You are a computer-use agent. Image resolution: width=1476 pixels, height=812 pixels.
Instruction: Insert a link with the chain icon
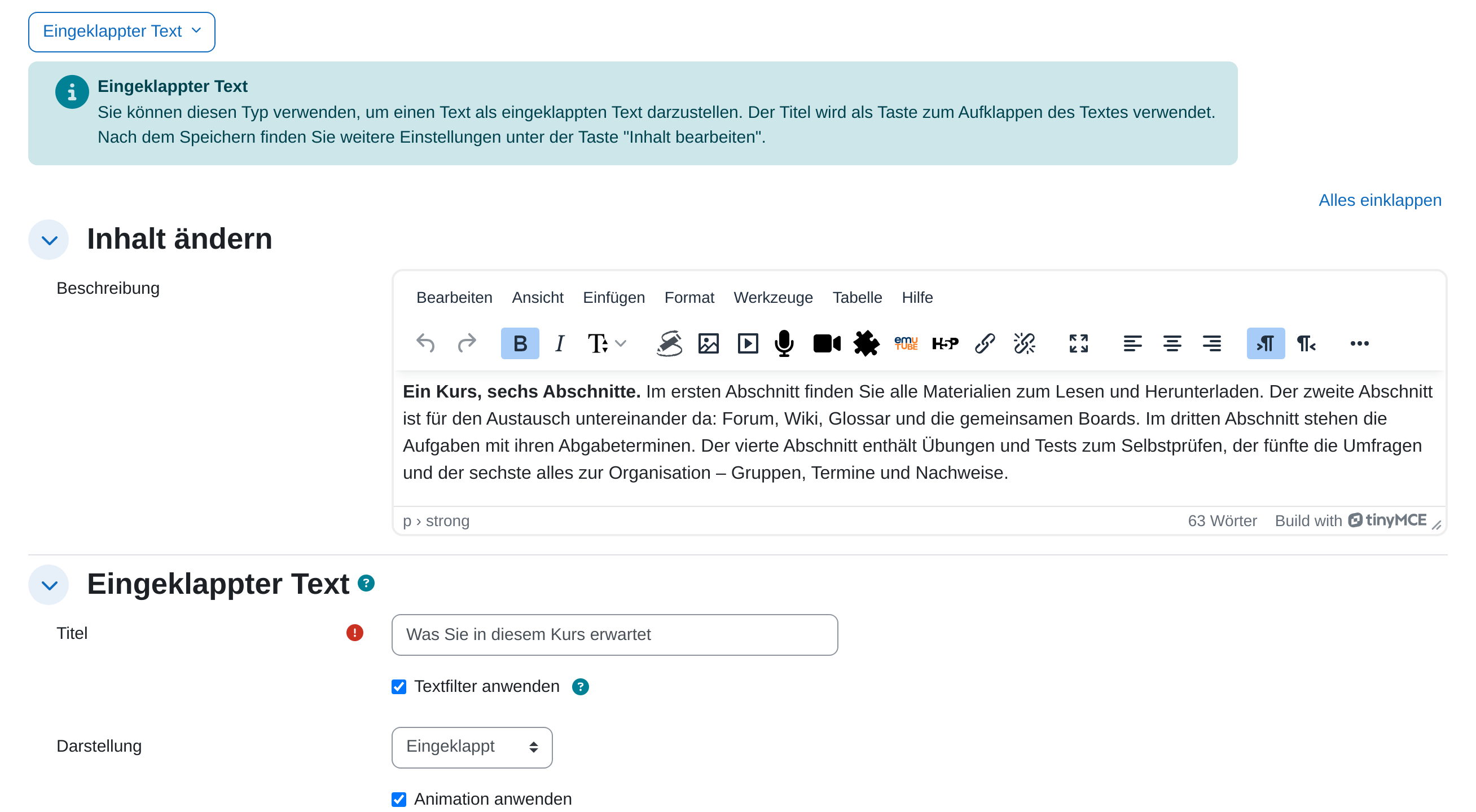pos(985,343)
